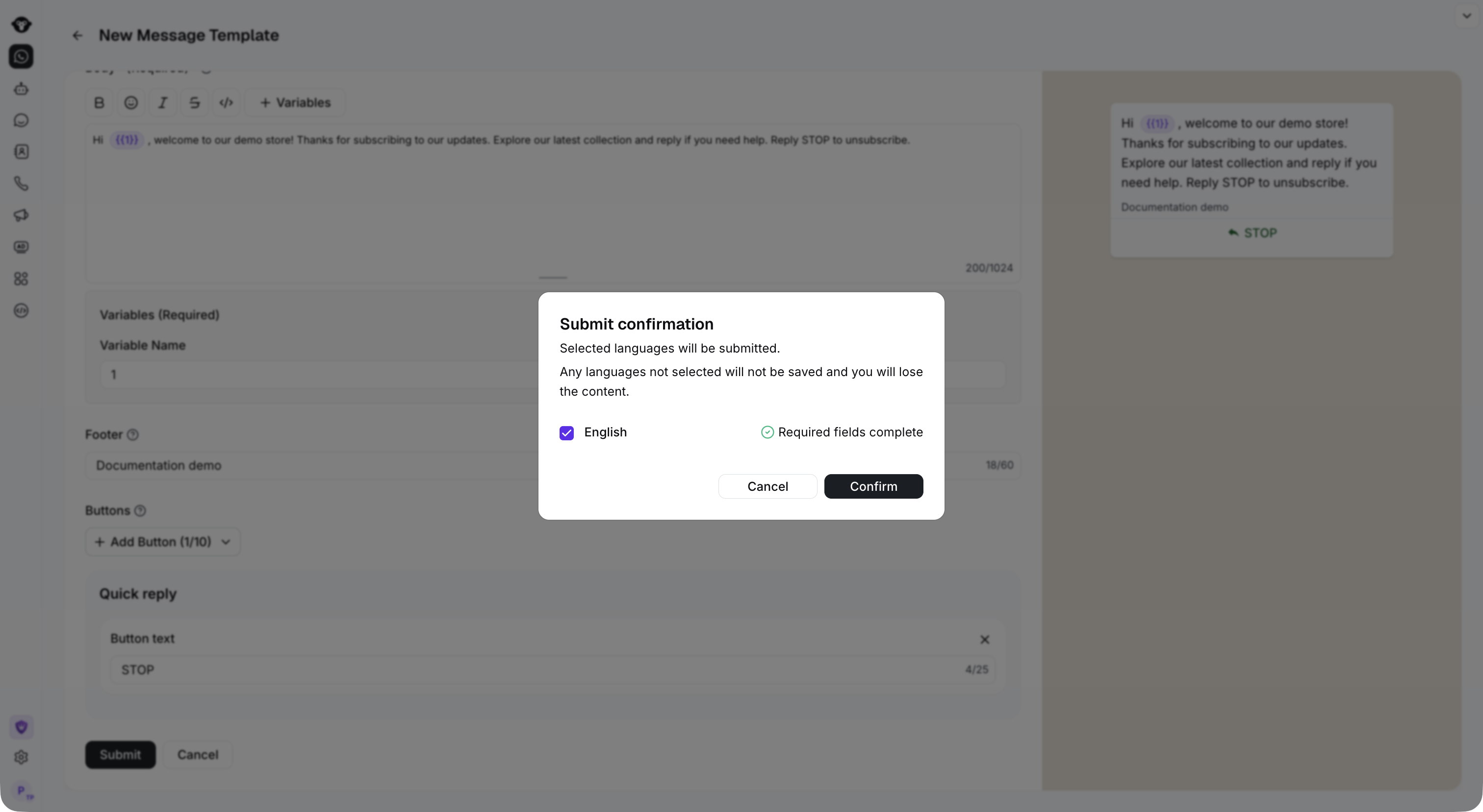The width and height of the screenshot is (1483, 812).
Task: Expand the Add Button (1/10) dropdown
Action: point(163,541)
